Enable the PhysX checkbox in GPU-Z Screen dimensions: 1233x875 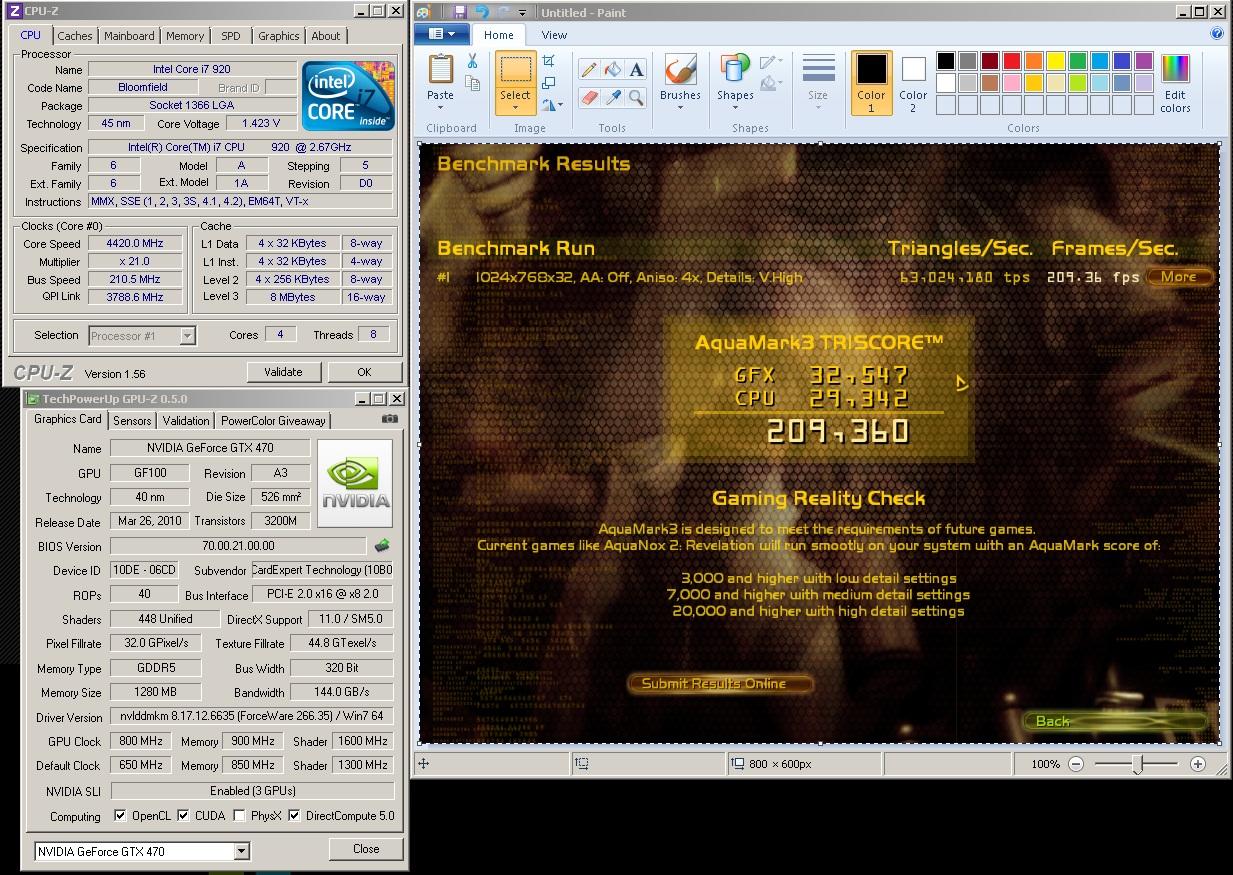point(239,816)
